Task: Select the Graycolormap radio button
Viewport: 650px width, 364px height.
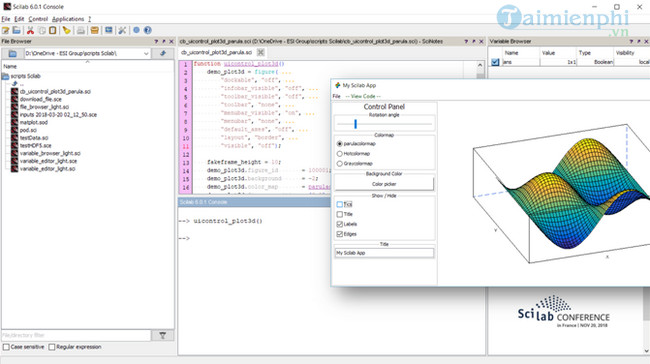Action: pyautogui.click(x=340, y=164)
